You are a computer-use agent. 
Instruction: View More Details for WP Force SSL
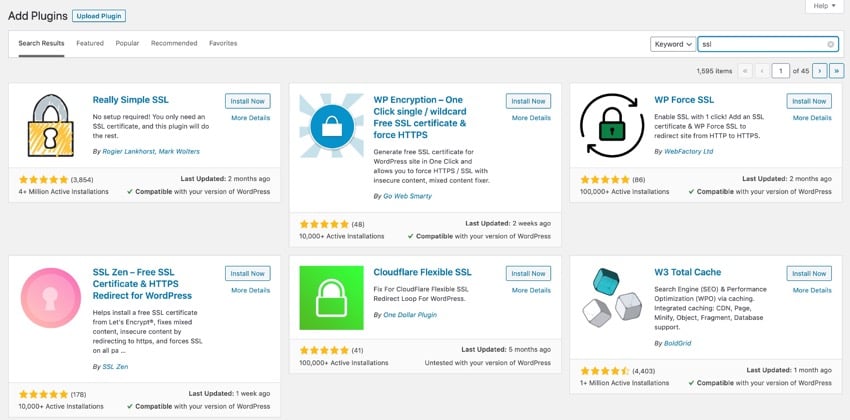(x=810, y=118)
